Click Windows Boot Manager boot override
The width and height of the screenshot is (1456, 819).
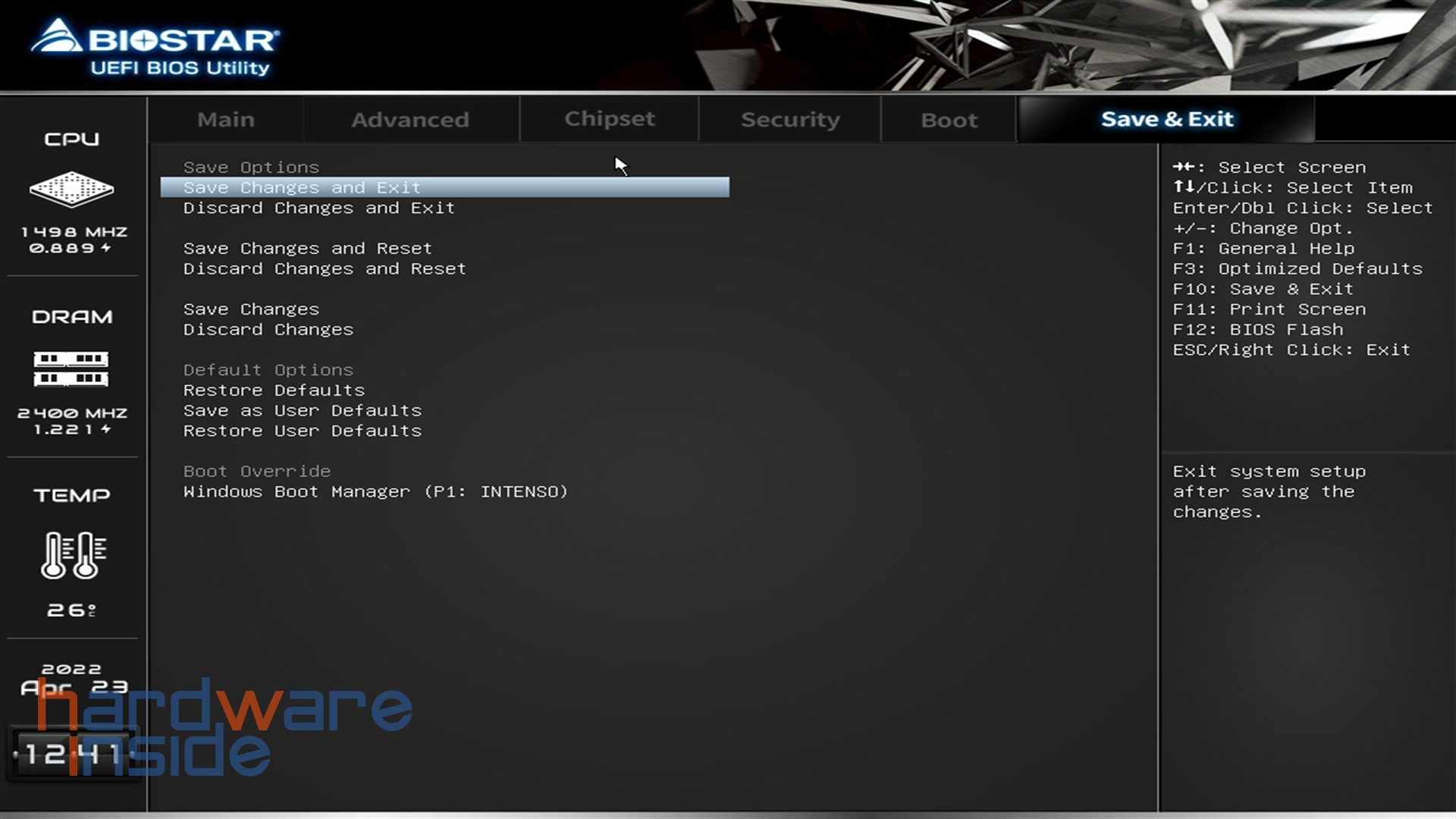pos(375,491)
